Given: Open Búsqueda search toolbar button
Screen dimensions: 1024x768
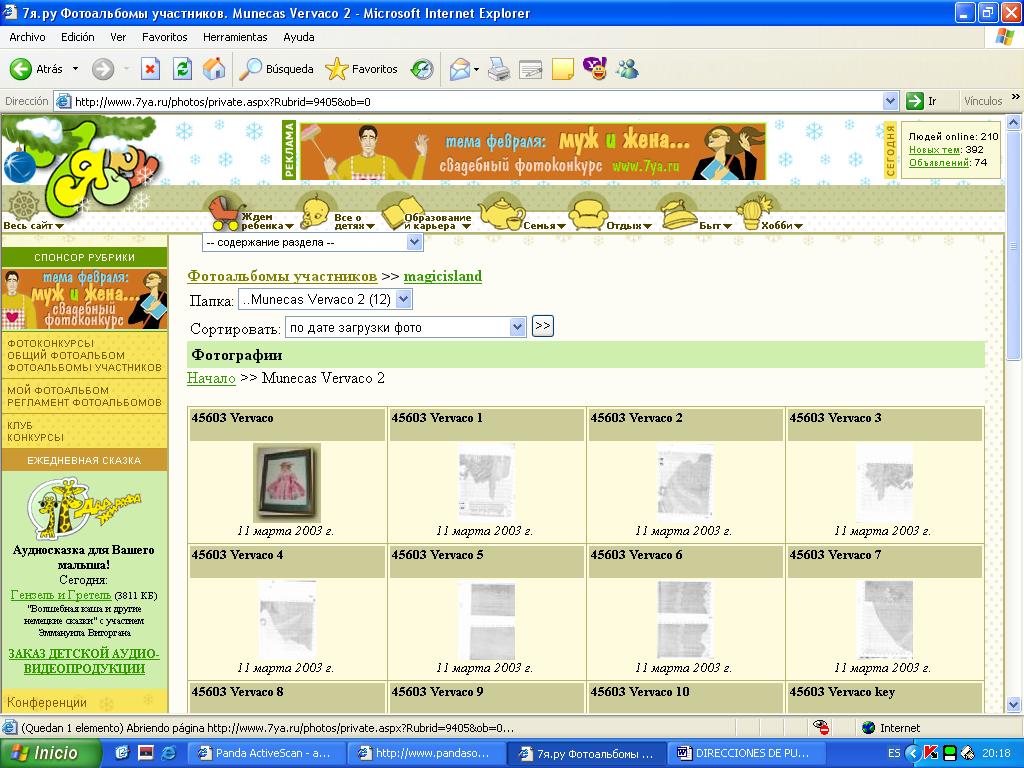Looking at the screenshot, I should [276, 69].
